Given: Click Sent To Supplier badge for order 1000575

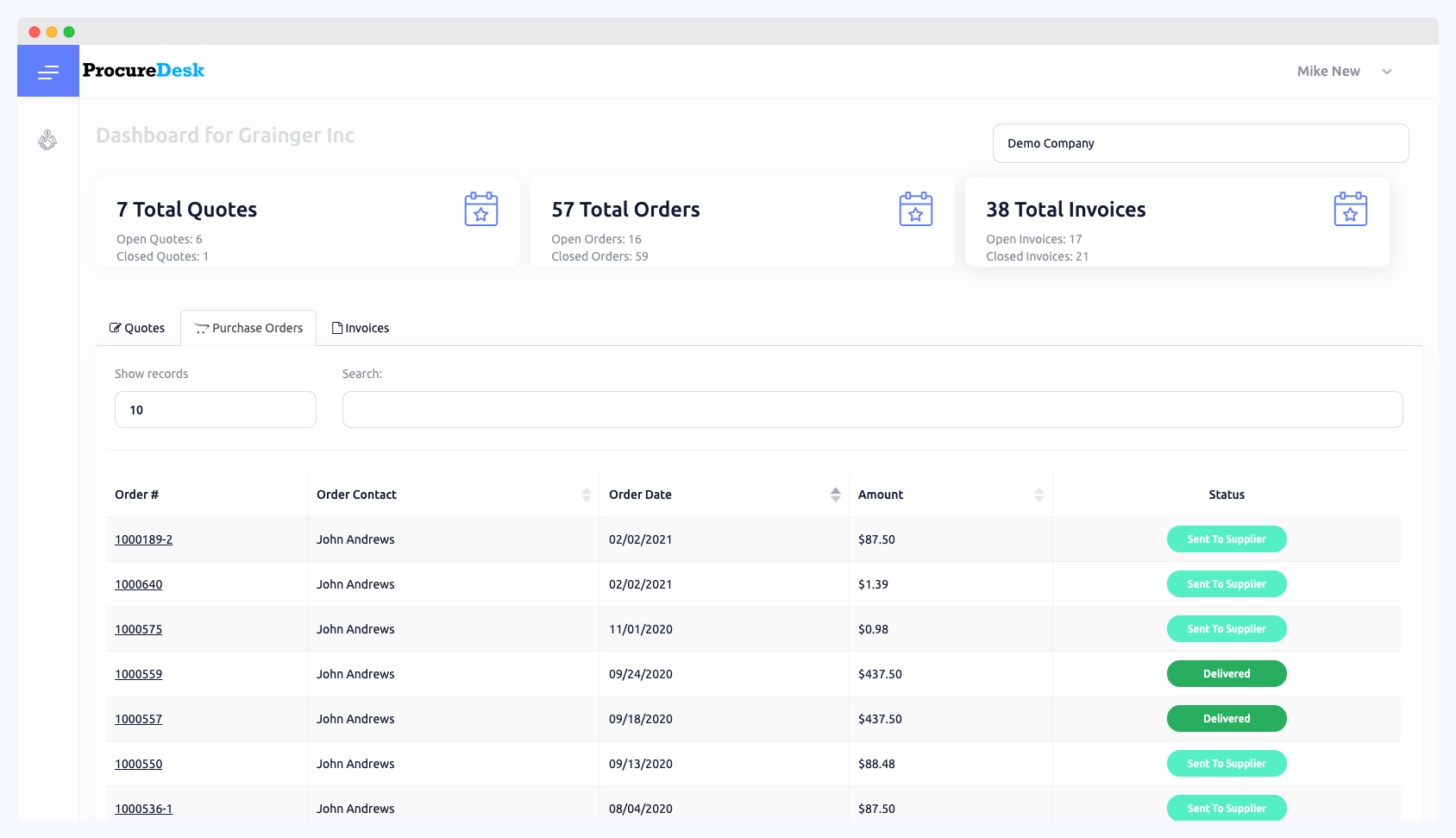Looking at the screenshot, I should (1227, 628).
